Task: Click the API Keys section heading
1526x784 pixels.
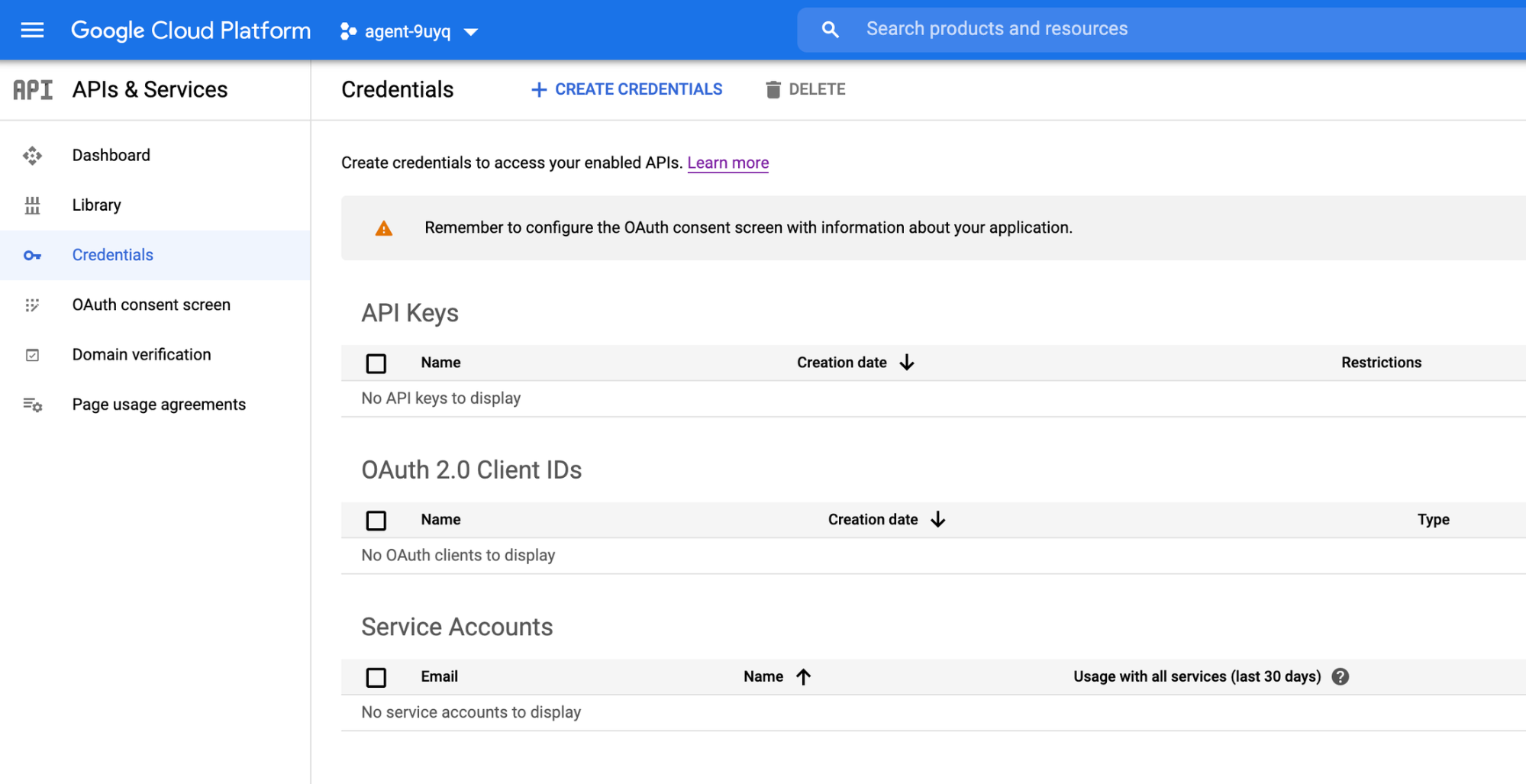Action: tap(410, 313)
